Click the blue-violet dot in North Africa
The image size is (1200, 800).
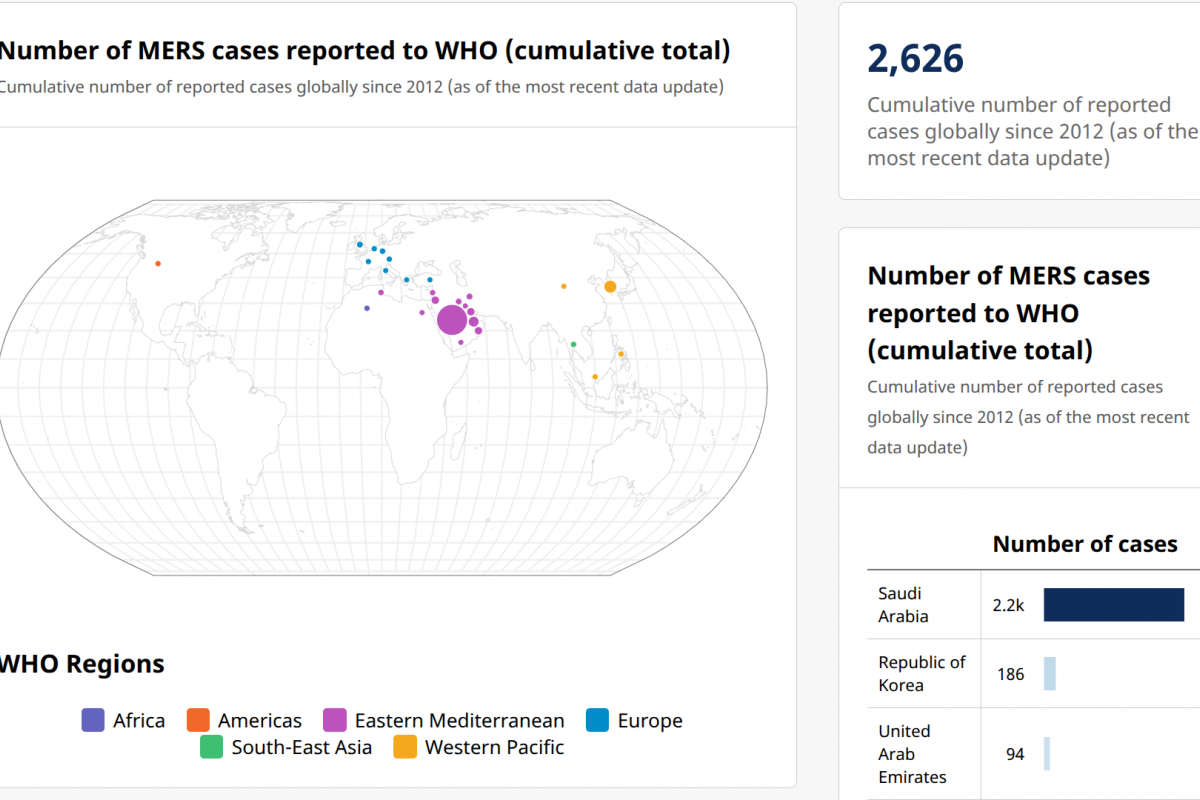coord(367,308)
